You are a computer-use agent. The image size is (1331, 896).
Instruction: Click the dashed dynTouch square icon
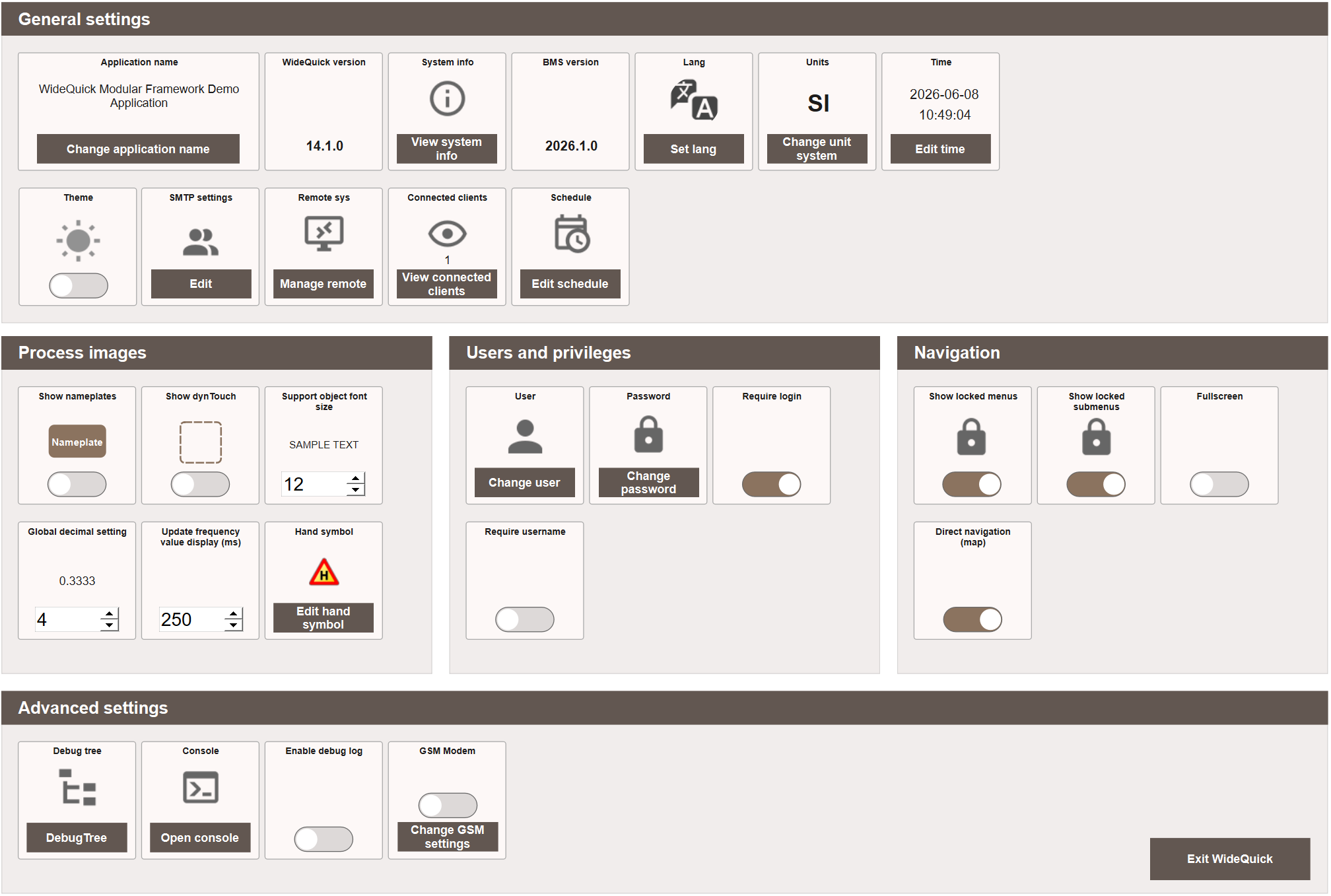click(x=201, y=442)
